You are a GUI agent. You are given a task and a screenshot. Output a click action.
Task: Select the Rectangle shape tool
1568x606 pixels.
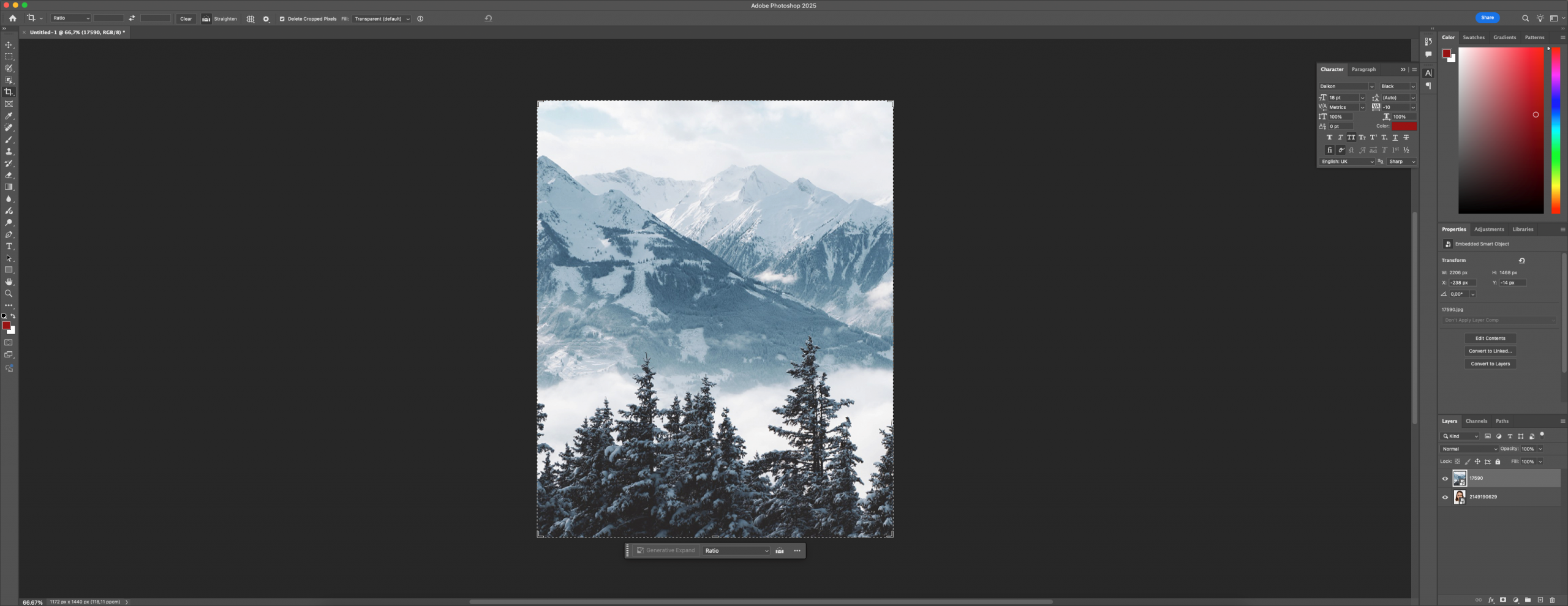coord(9,270)
